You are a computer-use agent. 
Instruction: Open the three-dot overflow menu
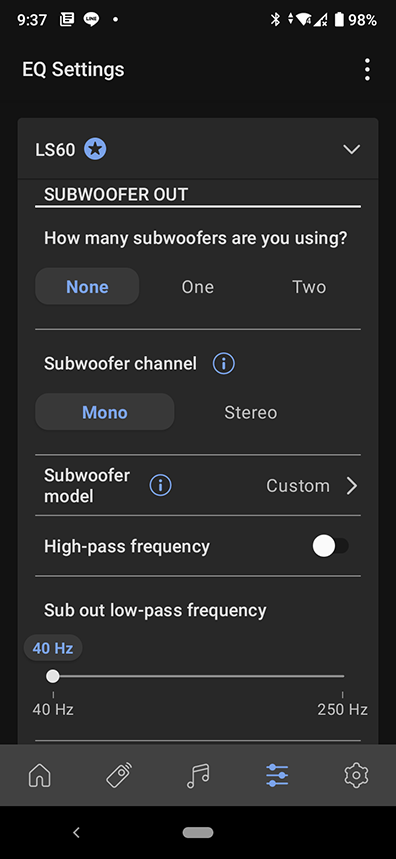pos(367,70)
